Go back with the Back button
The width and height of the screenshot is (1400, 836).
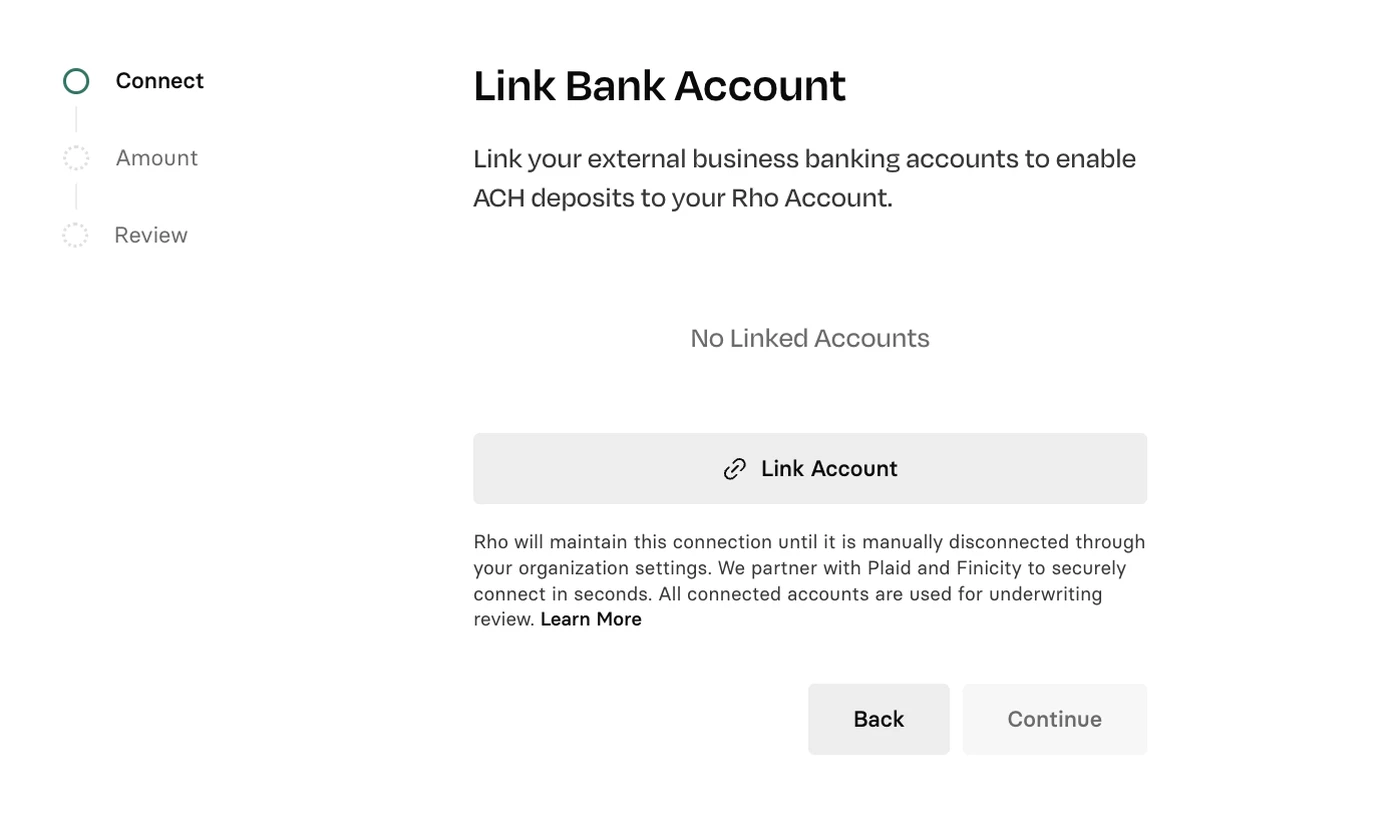[879, 719]
